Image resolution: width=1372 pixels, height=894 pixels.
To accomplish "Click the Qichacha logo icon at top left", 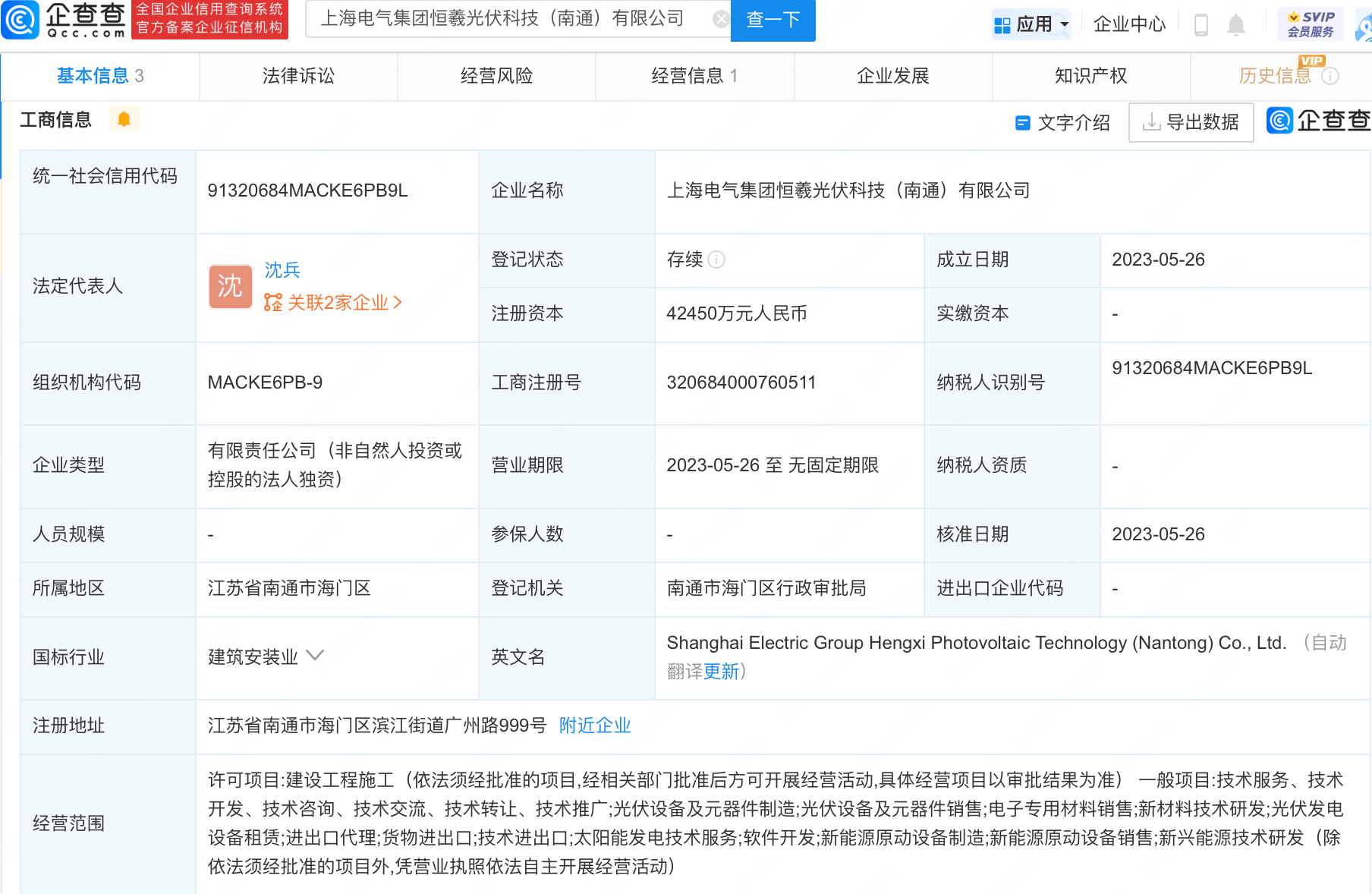I will click(20, 20).
